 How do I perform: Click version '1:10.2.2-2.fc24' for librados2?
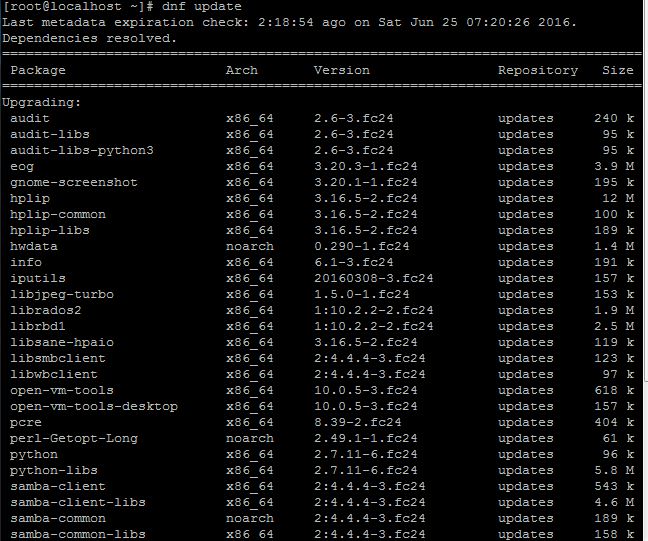click(x=374, y=310)
